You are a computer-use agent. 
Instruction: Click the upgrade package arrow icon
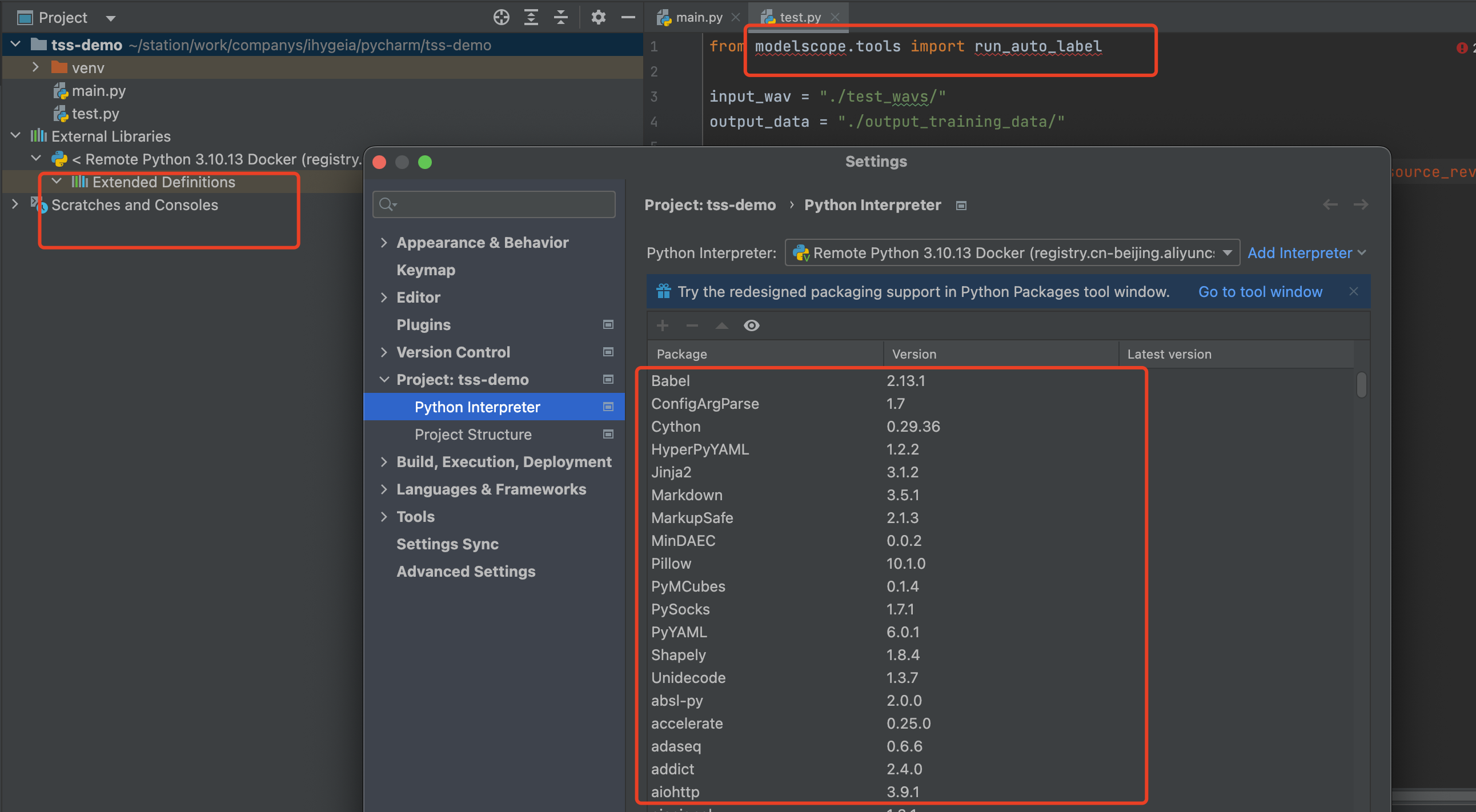click(x=721, y=325)
